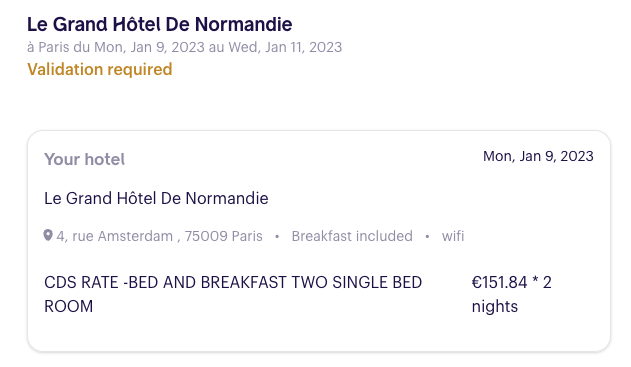The image size is (631, 367).
Task: Select the Paris date range subtitle
Action: pyautogui.click(x=184, y=47)
